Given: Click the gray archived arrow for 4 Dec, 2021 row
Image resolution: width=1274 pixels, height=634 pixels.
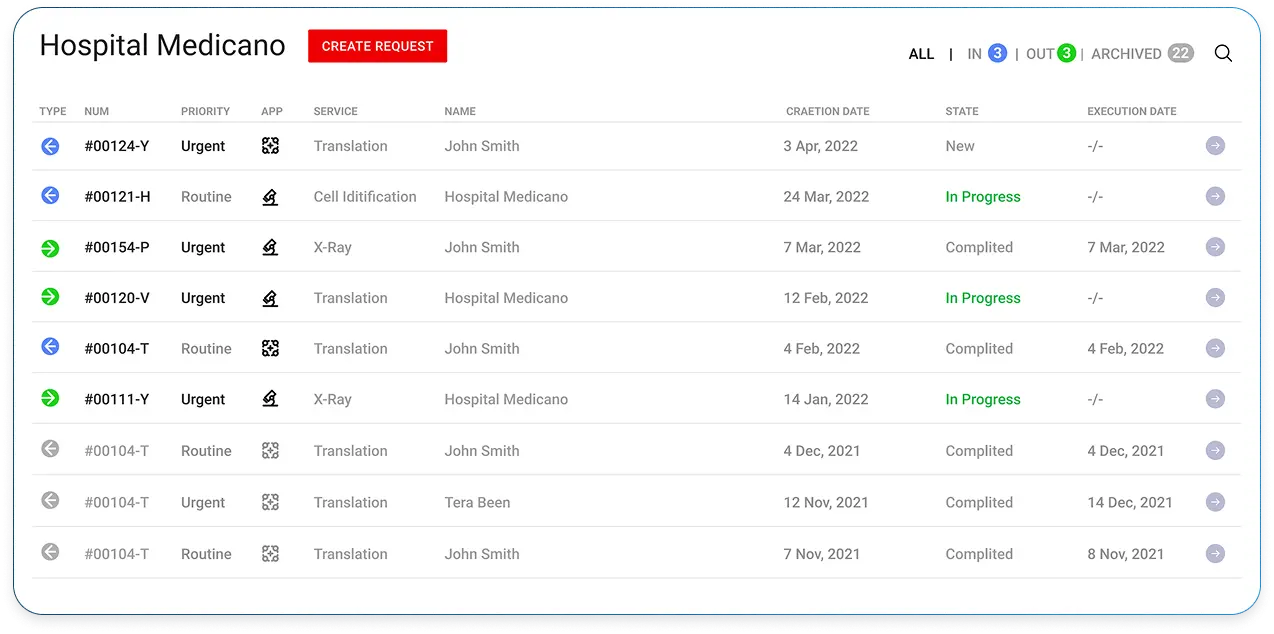Looking at the screenshot, I should pyautogui.click(x=50, y=450).
